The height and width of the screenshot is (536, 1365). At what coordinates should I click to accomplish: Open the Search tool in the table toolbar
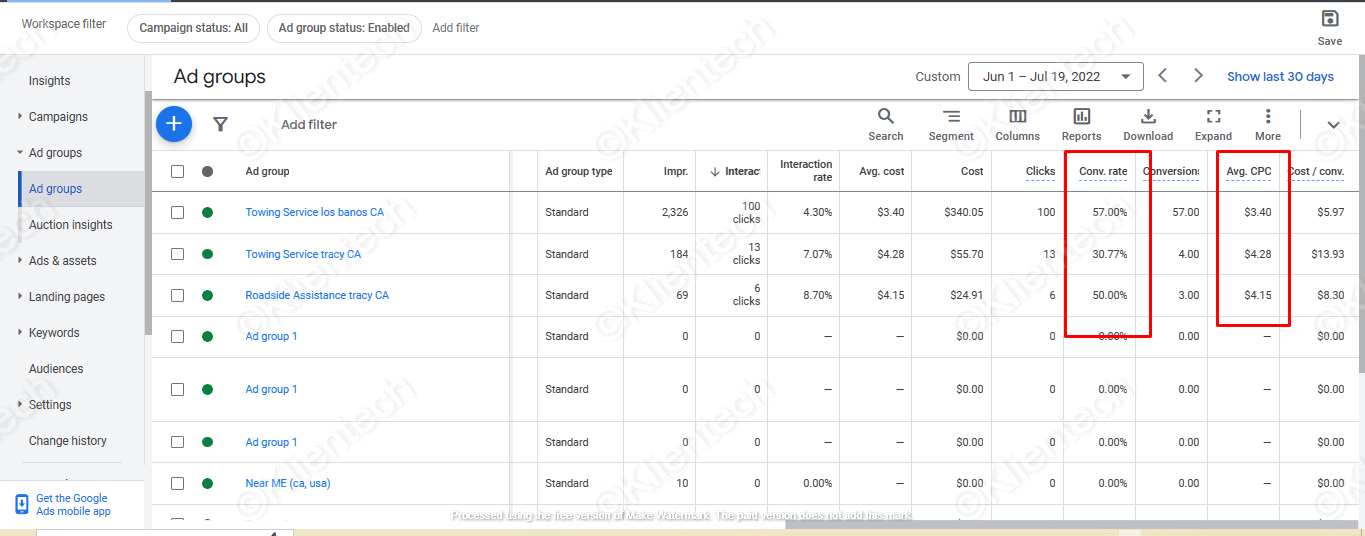click(x=885, y=124)
